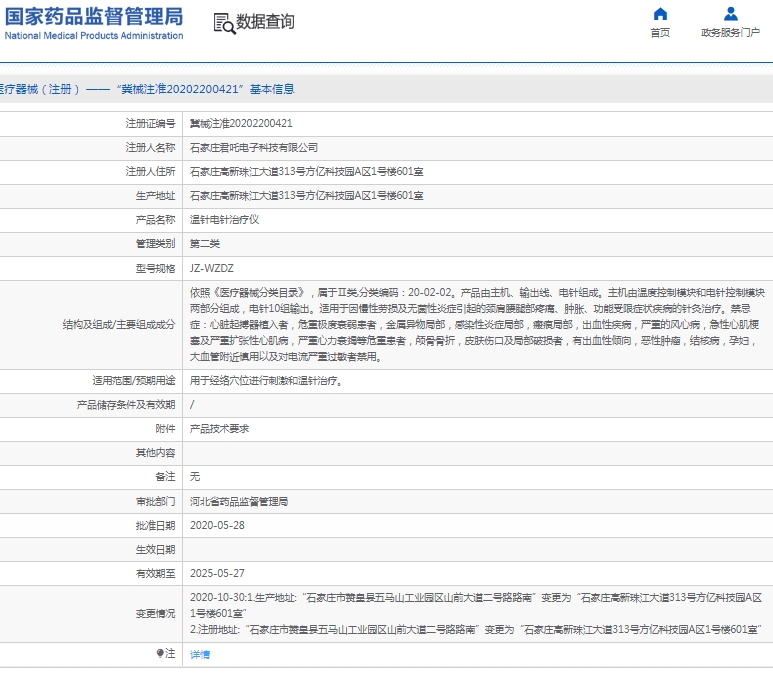
Task: Select registration number 冀械注准20202200421 in table
Action: 241,124
